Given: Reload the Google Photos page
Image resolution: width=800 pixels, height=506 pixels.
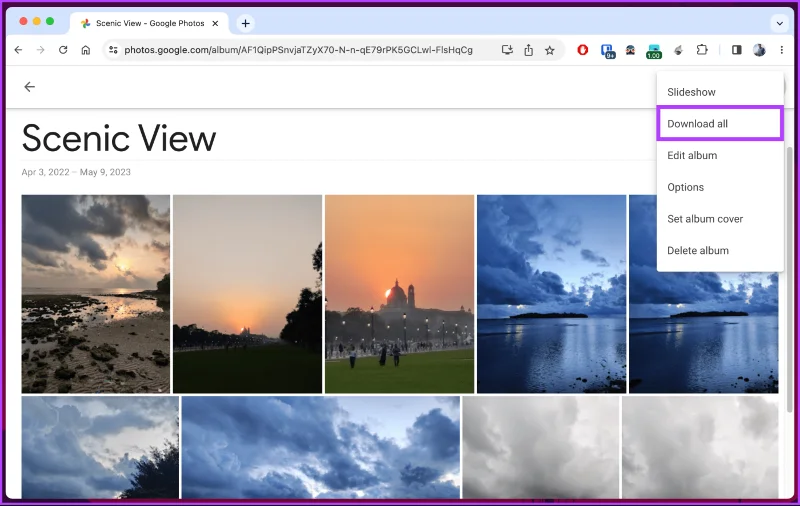Looking at the screenshot, I should [63, 50].
